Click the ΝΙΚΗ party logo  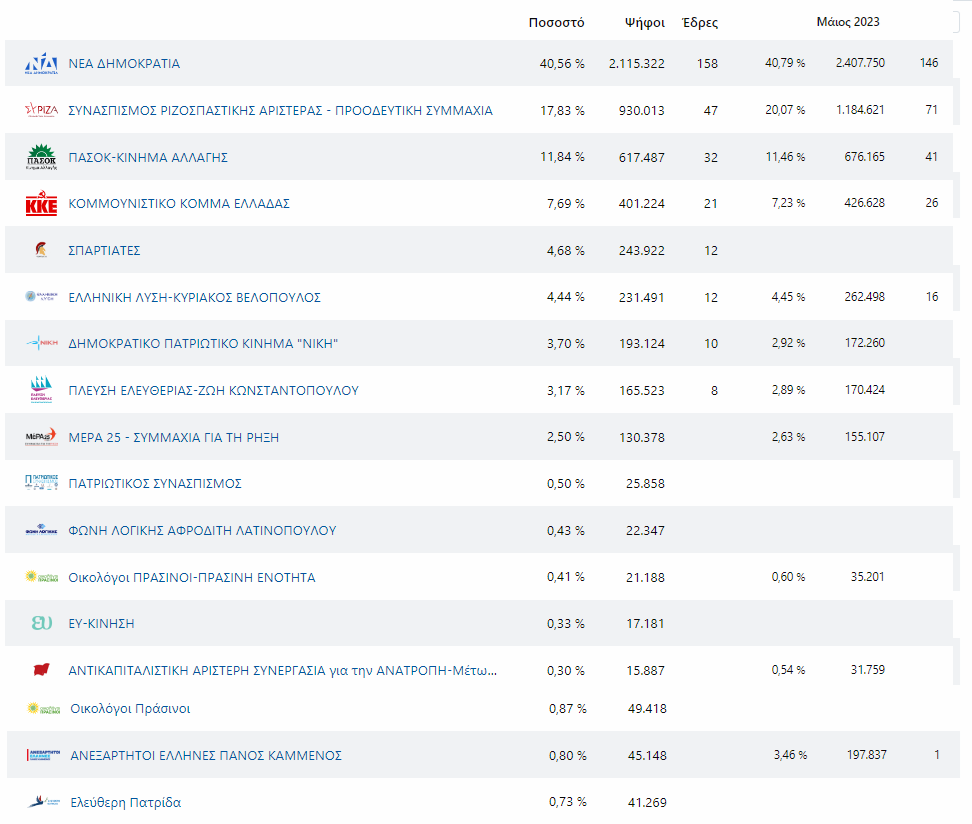tap(42, 343)
